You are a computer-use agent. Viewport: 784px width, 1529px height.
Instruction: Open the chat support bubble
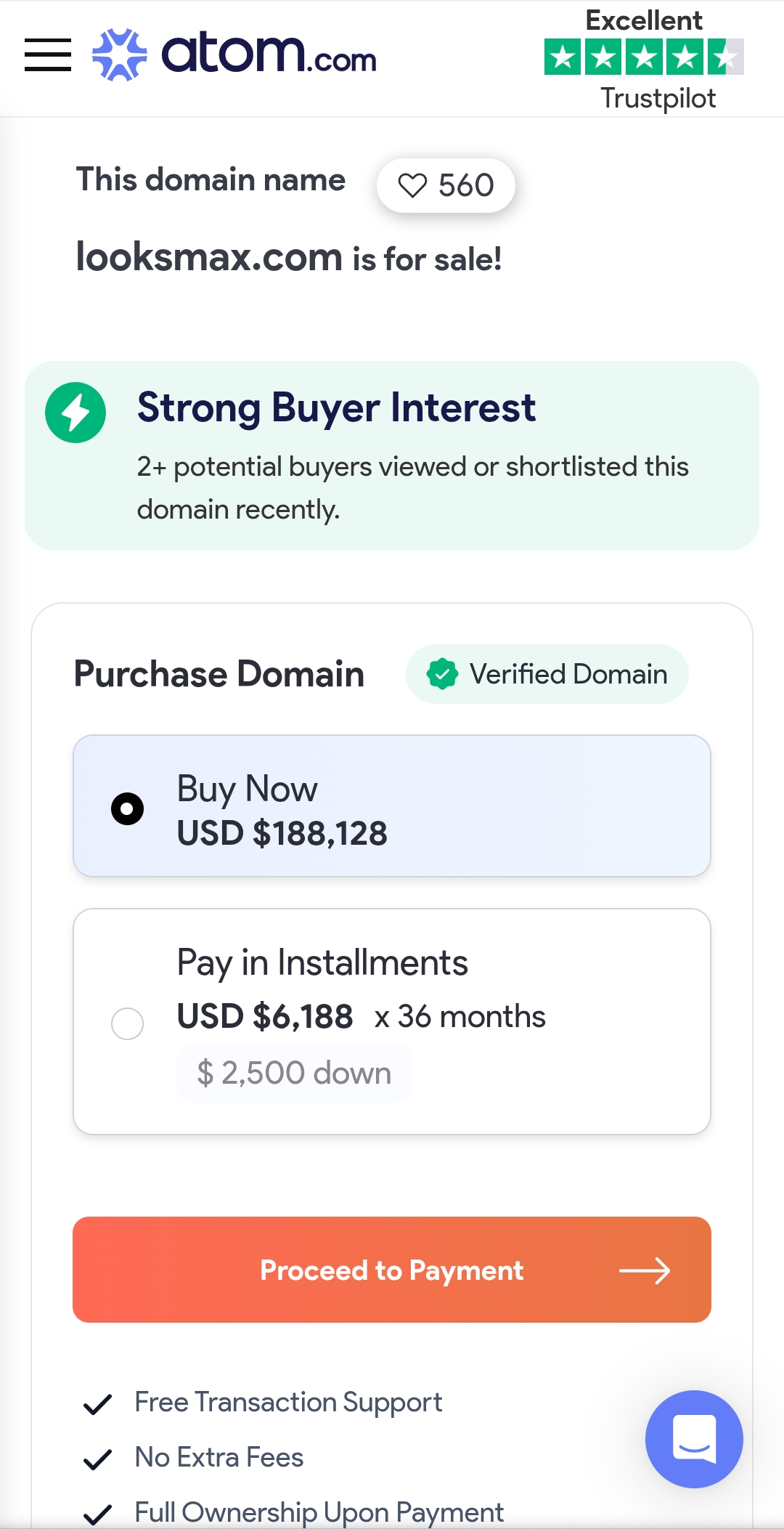click(x=694, y=1438)
